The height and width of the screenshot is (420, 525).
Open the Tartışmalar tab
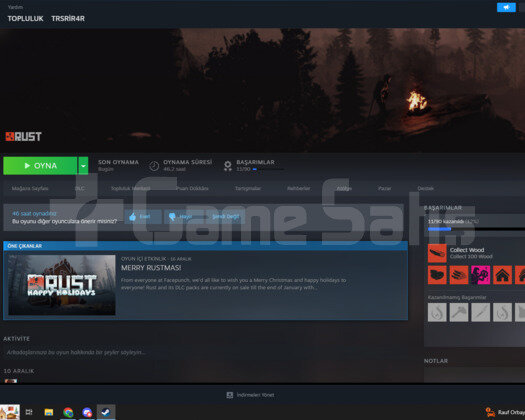[248, 189]
